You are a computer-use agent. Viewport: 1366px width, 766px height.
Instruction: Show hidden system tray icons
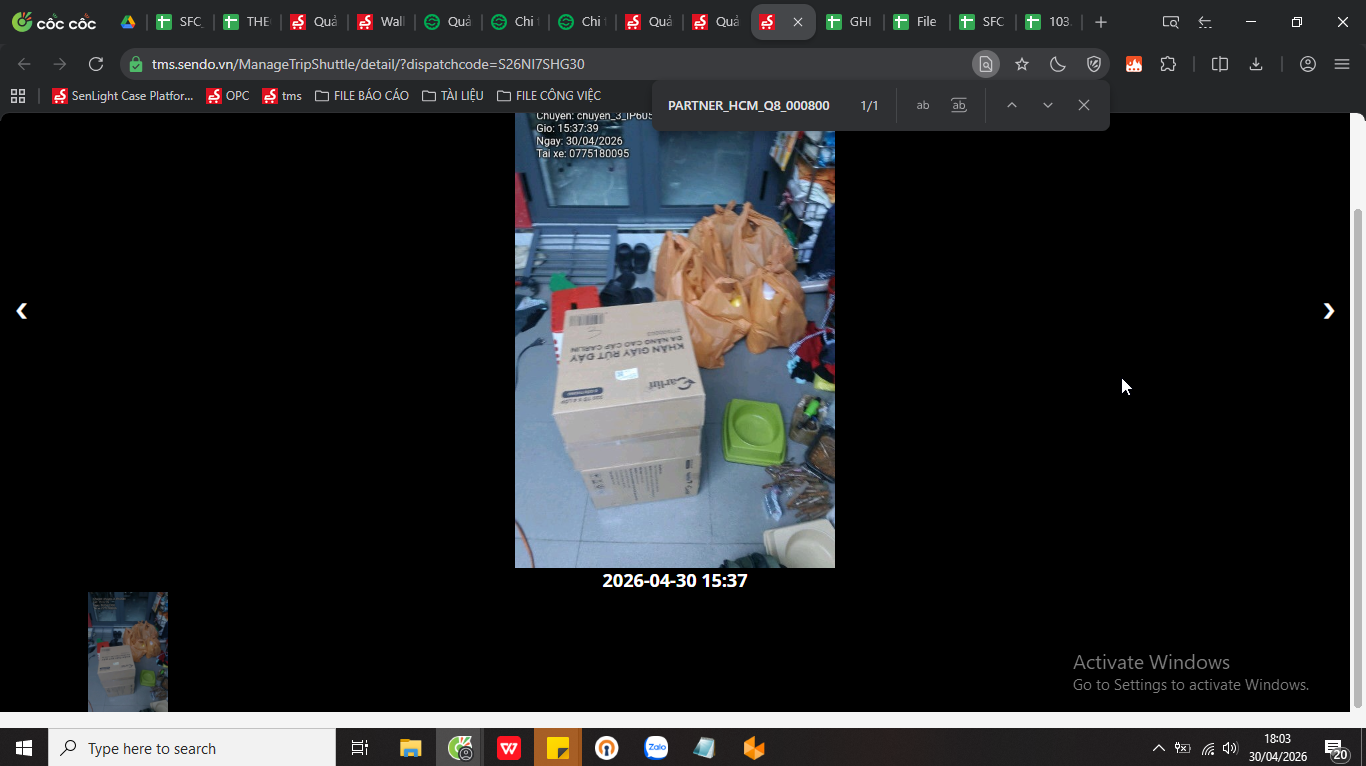click(1159, 748)
